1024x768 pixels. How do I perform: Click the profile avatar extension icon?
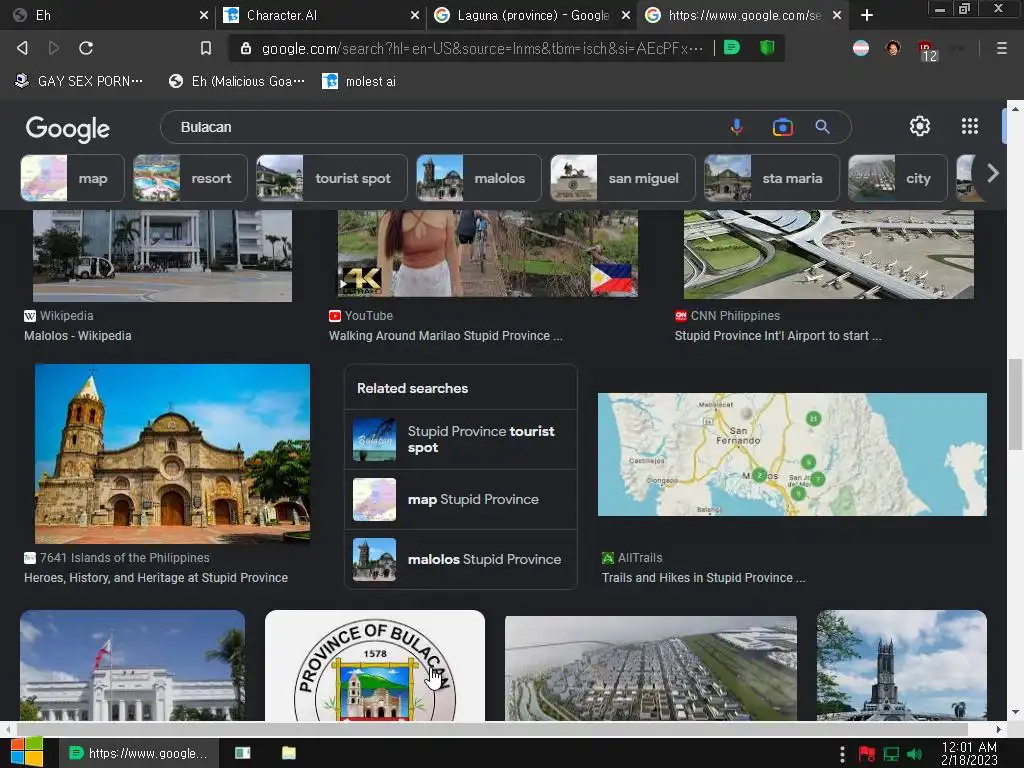[893, 48]
